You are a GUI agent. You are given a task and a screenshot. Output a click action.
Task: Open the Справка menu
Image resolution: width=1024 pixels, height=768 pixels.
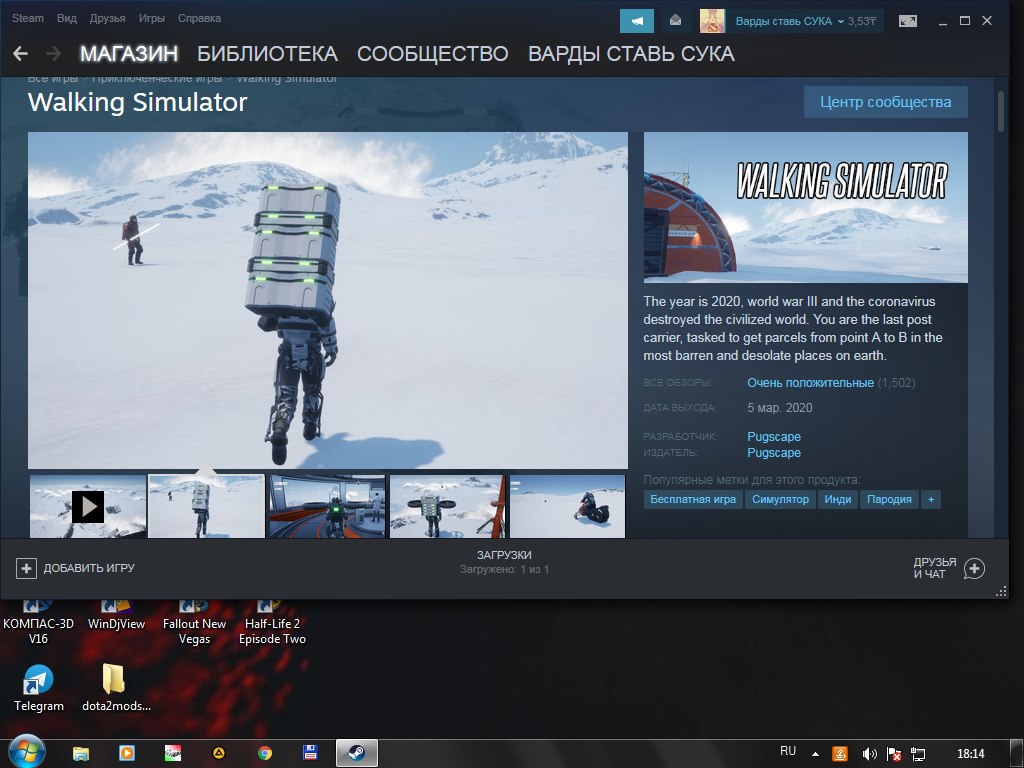[x=199, y=18]
